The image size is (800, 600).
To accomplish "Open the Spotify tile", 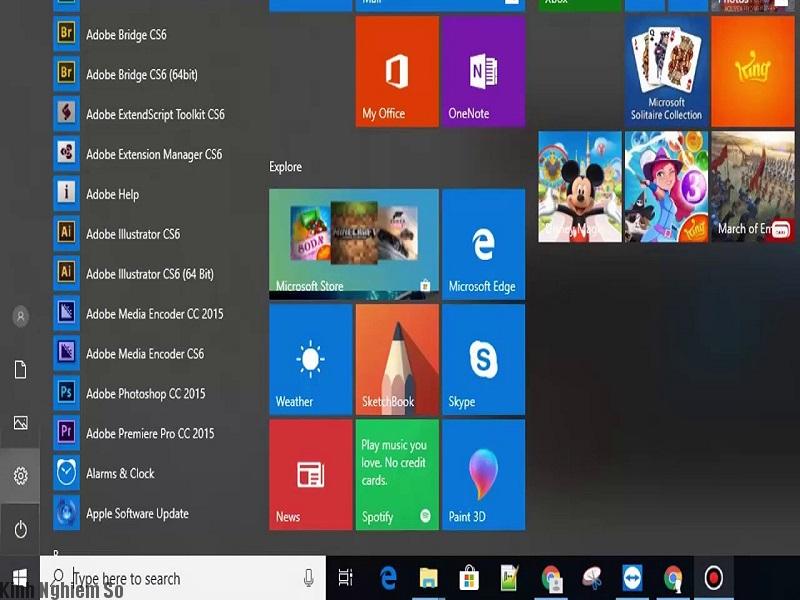I will pyautogui.click(x=397, y=475).
